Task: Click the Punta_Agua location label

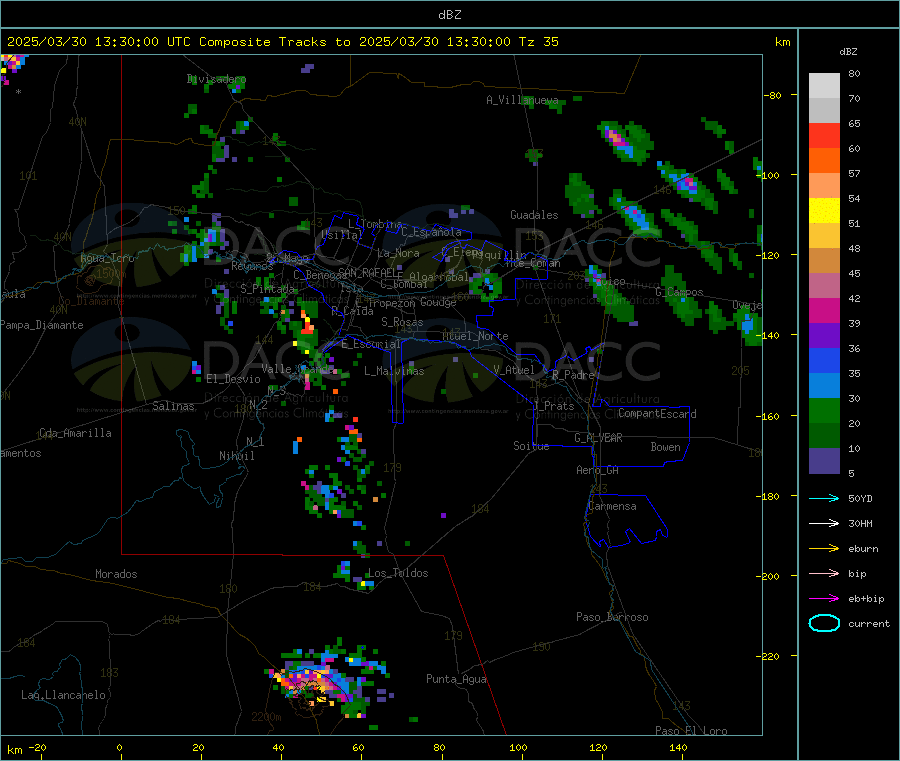Action: [x=456, y=680]
